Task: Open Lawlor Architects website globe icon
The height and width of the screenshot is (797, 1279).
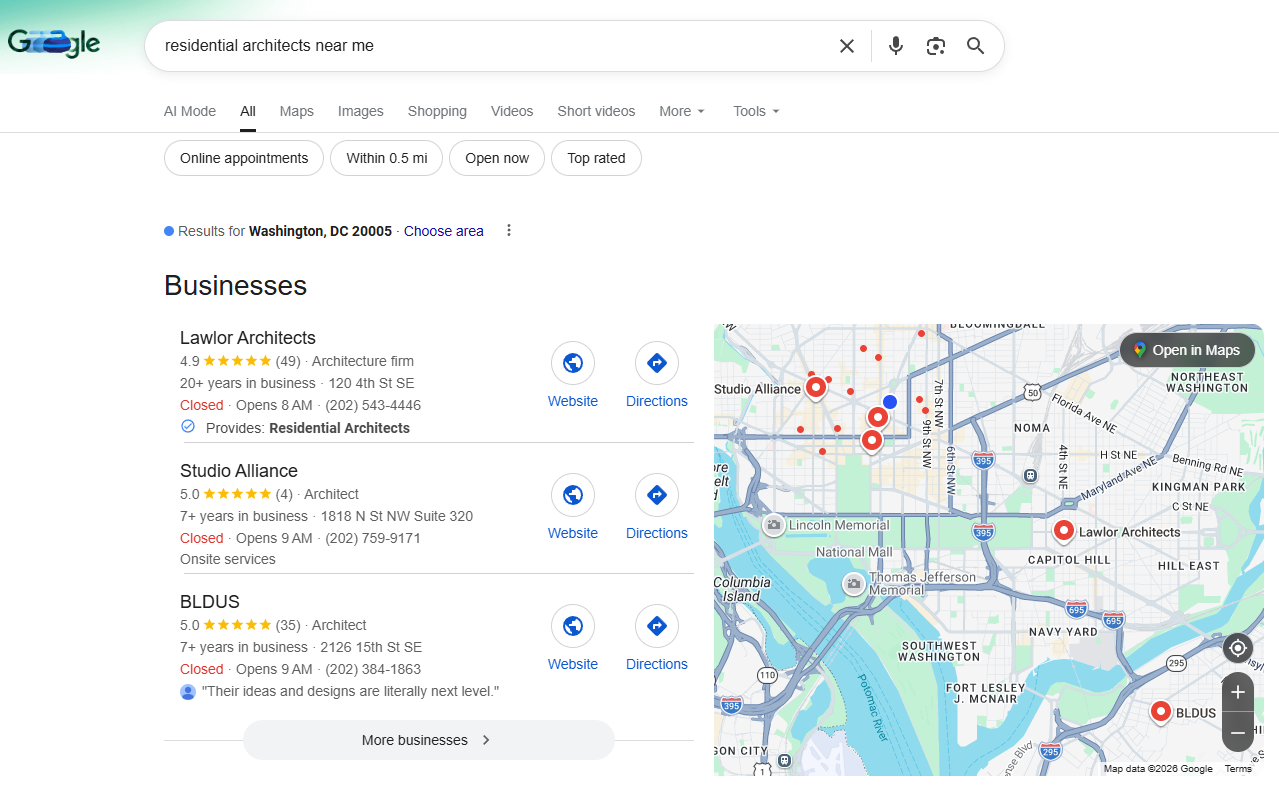Action: click(573, 363)
